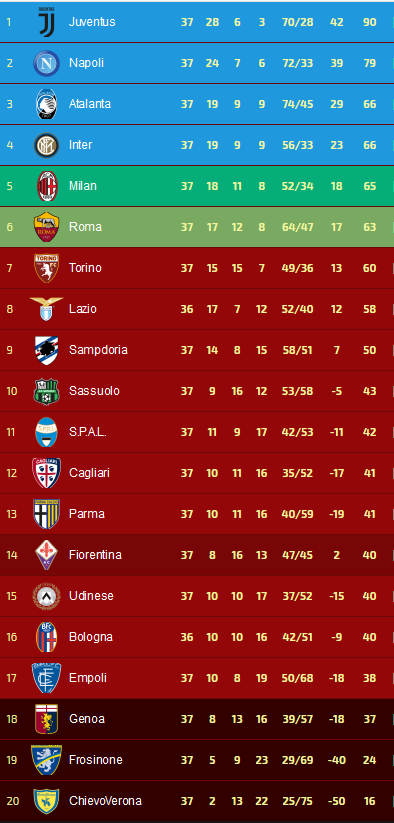Select the Inter club badge
This screenshot has height=823, width=394.
[x=47, y=145]
